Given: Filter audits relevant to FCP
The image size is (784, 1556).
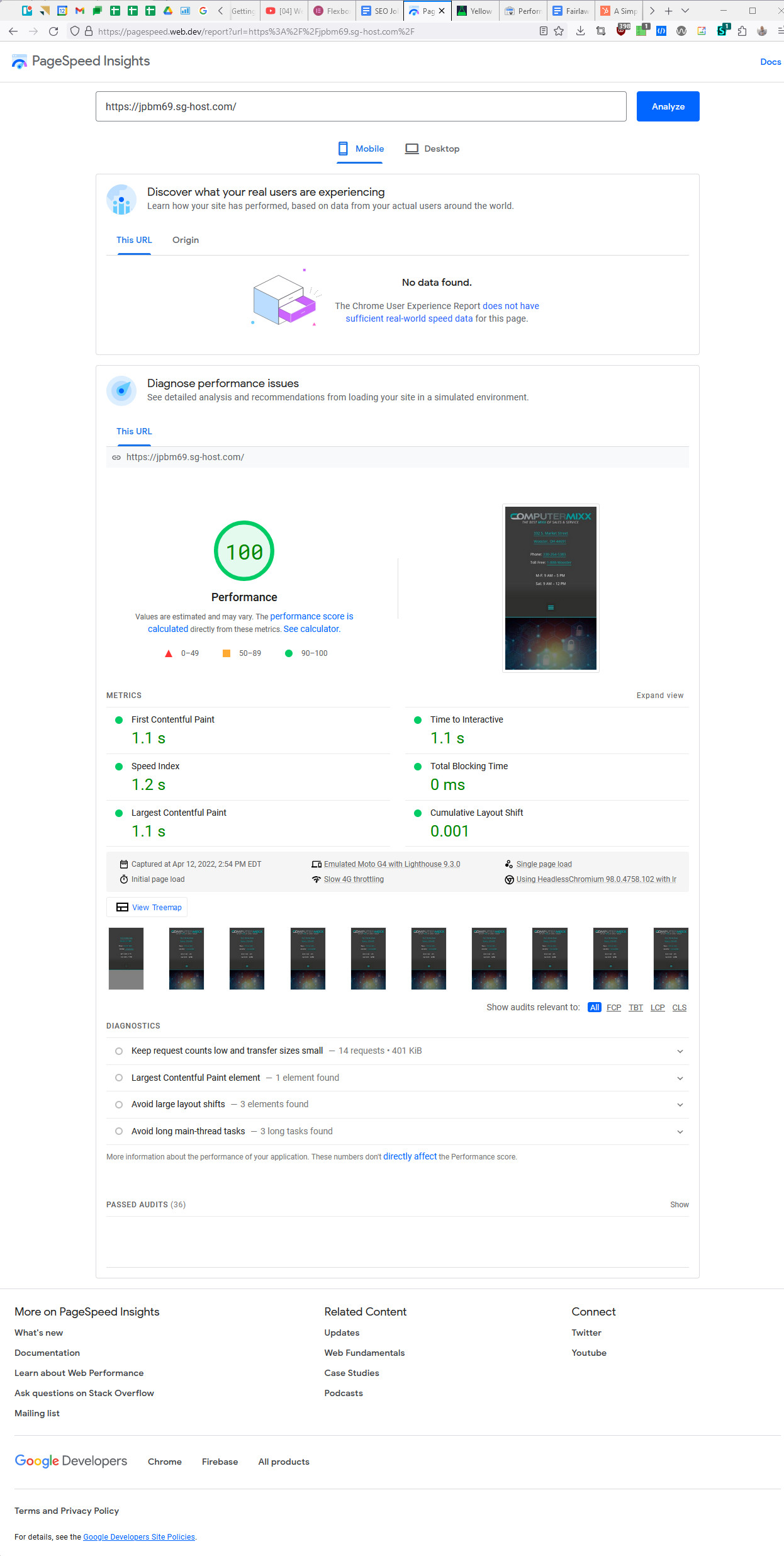Looking at the screenshot, I should 613,1007.
